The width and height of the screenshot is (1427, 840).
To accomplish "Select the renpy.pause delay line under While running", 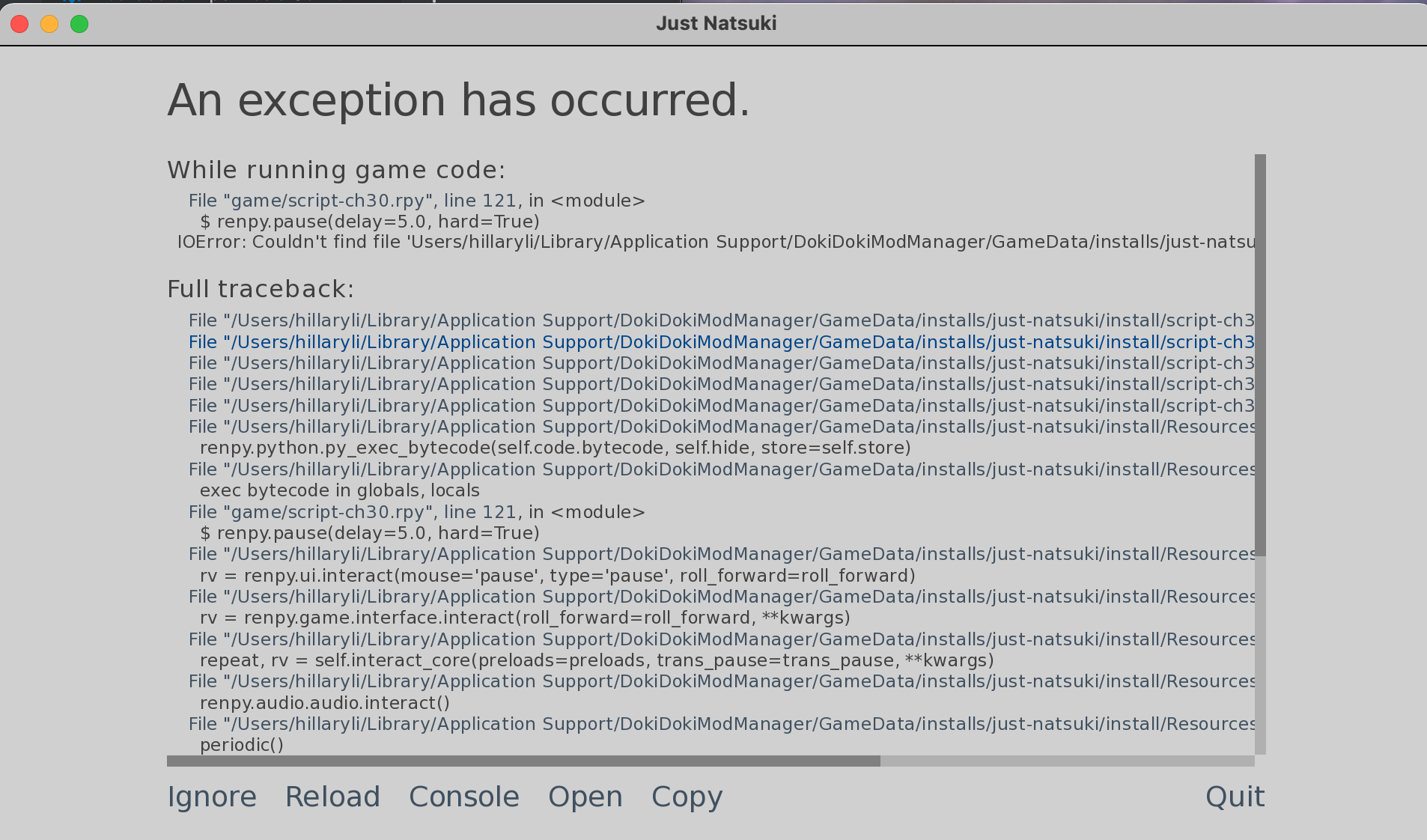I will pos(369,221).
